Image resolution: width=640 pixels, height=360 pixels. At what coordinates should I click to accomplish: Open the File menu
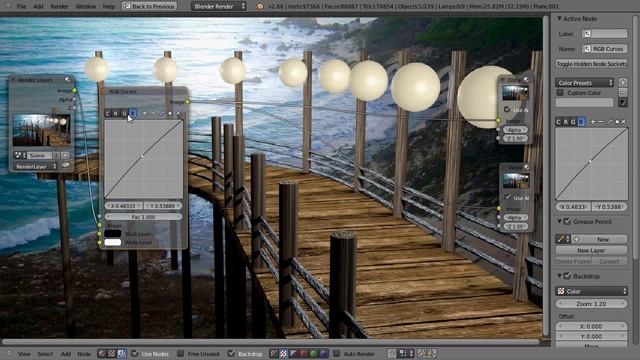[21, 6]
